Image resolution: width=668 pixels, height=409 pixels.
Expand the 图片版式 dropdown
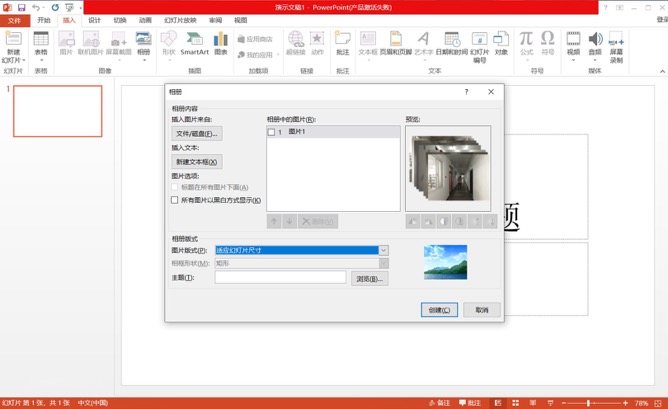click(x=383, y=250)
